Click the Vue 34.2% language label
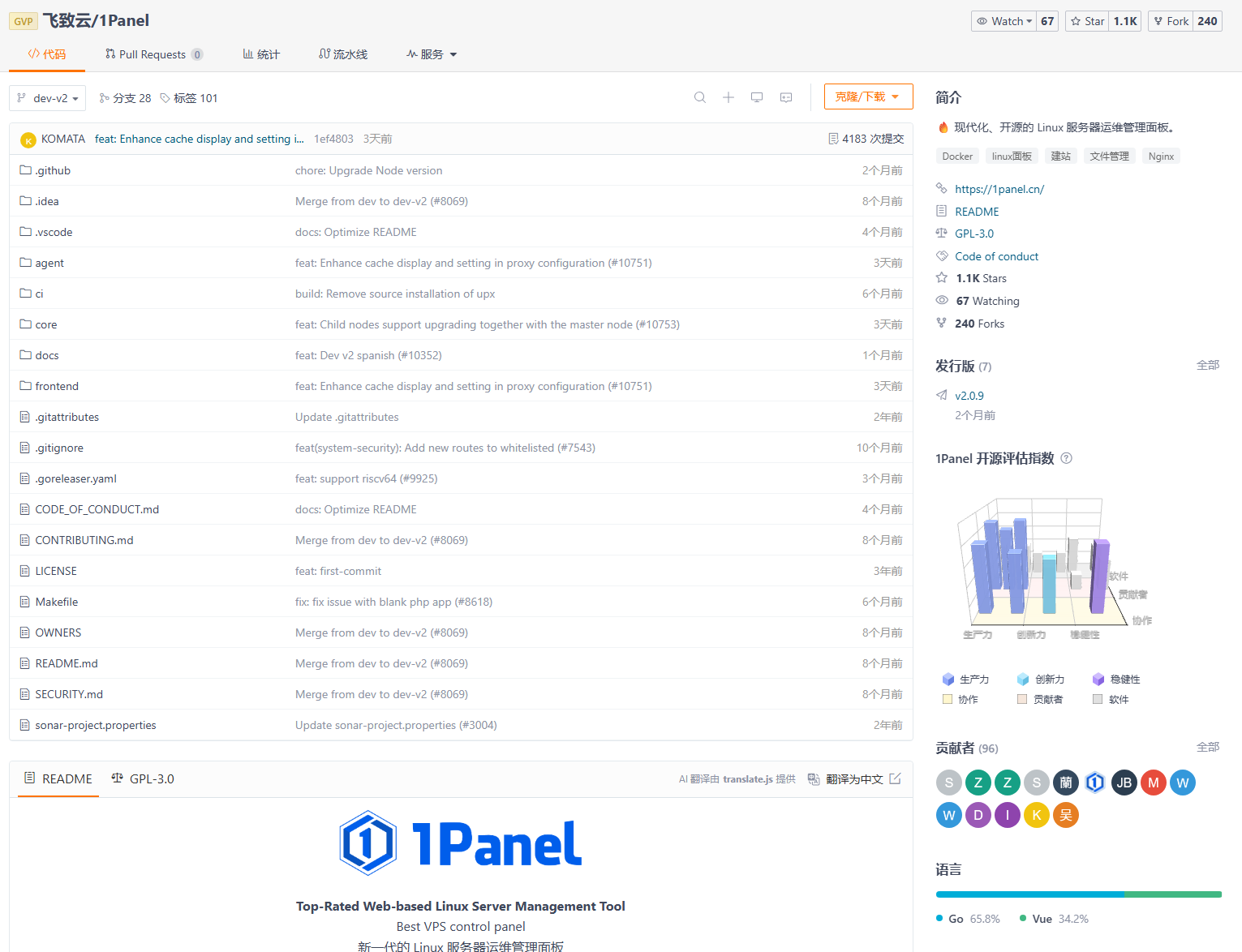Image resolution: width=1242 pixels, height=952 pixels. [1054, 919]
